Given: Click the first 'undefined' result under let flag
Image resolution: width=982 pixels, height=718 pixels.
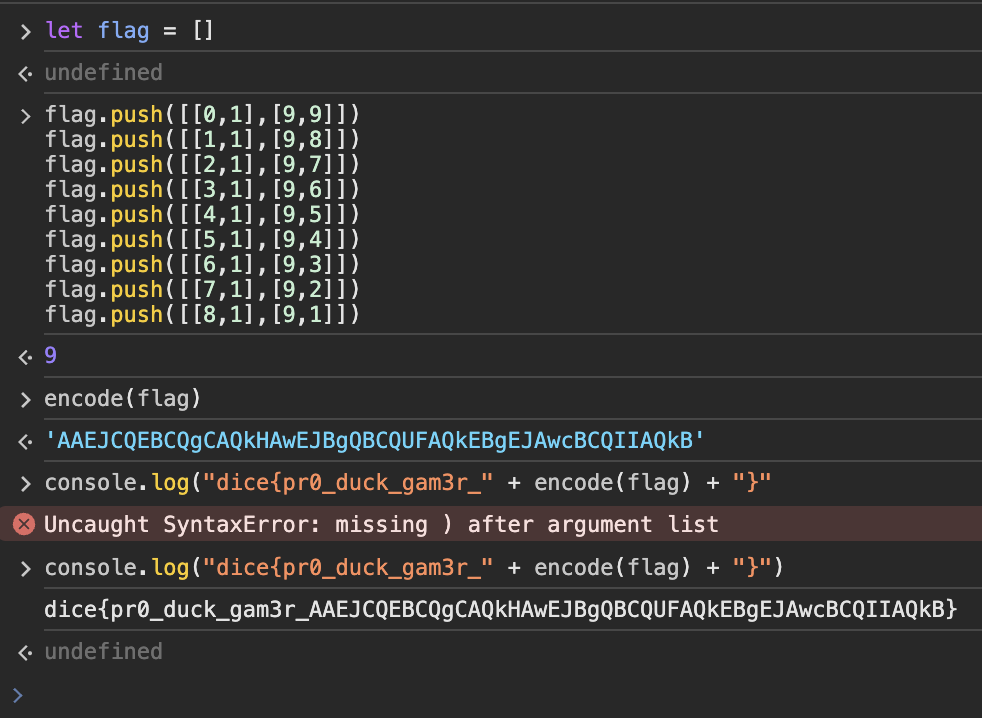Looking at the screenshot, I should click(103, 73).
